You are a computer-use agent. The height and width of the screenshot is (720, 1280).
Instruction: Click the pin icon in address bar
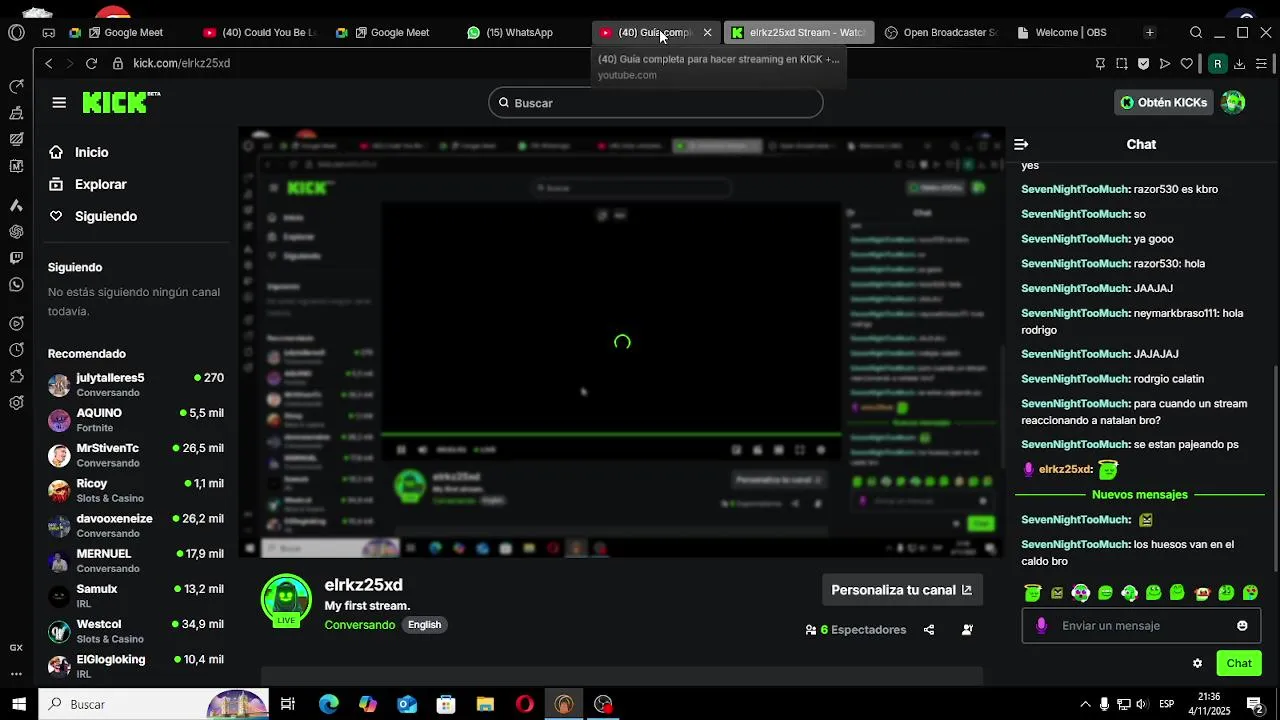[x=1100, y=63]
